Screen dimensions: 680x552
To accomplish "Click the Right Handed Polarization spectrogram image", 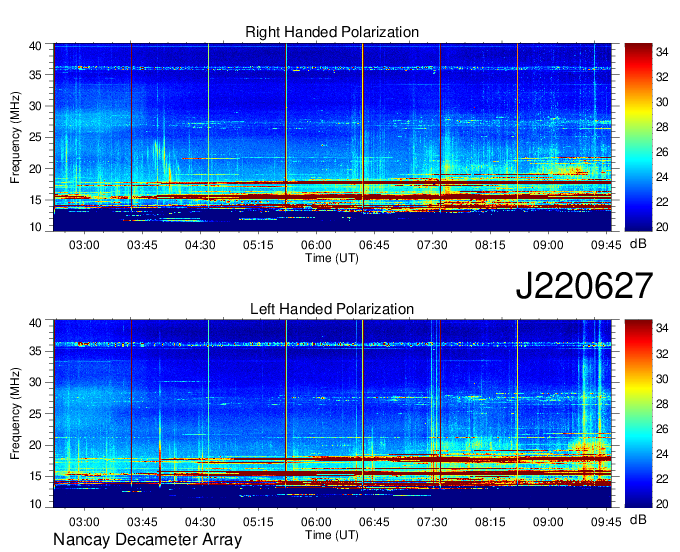I will (x=332, y=137).
